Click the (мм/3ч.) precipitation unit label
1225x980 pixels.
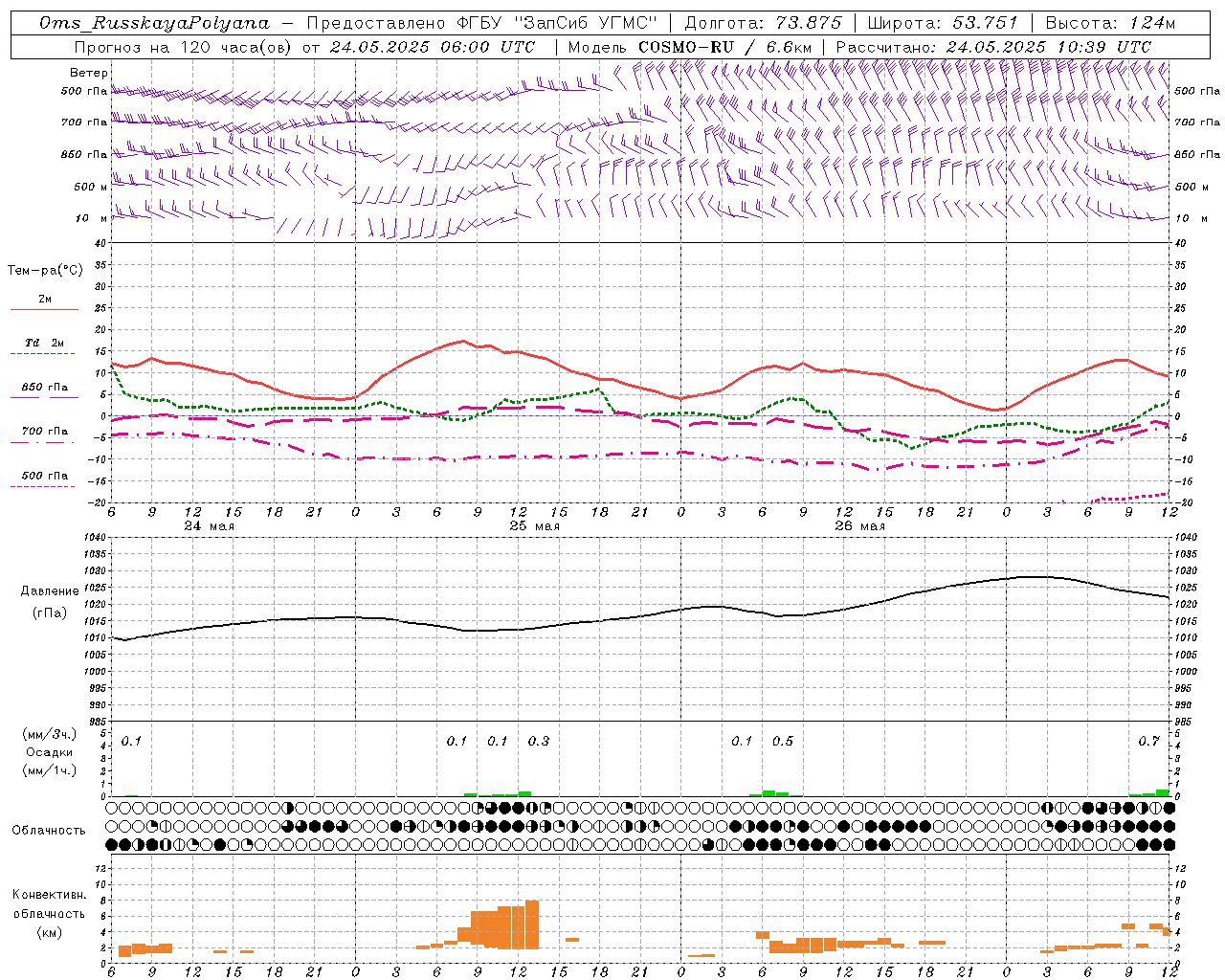(x=50, y=735)
